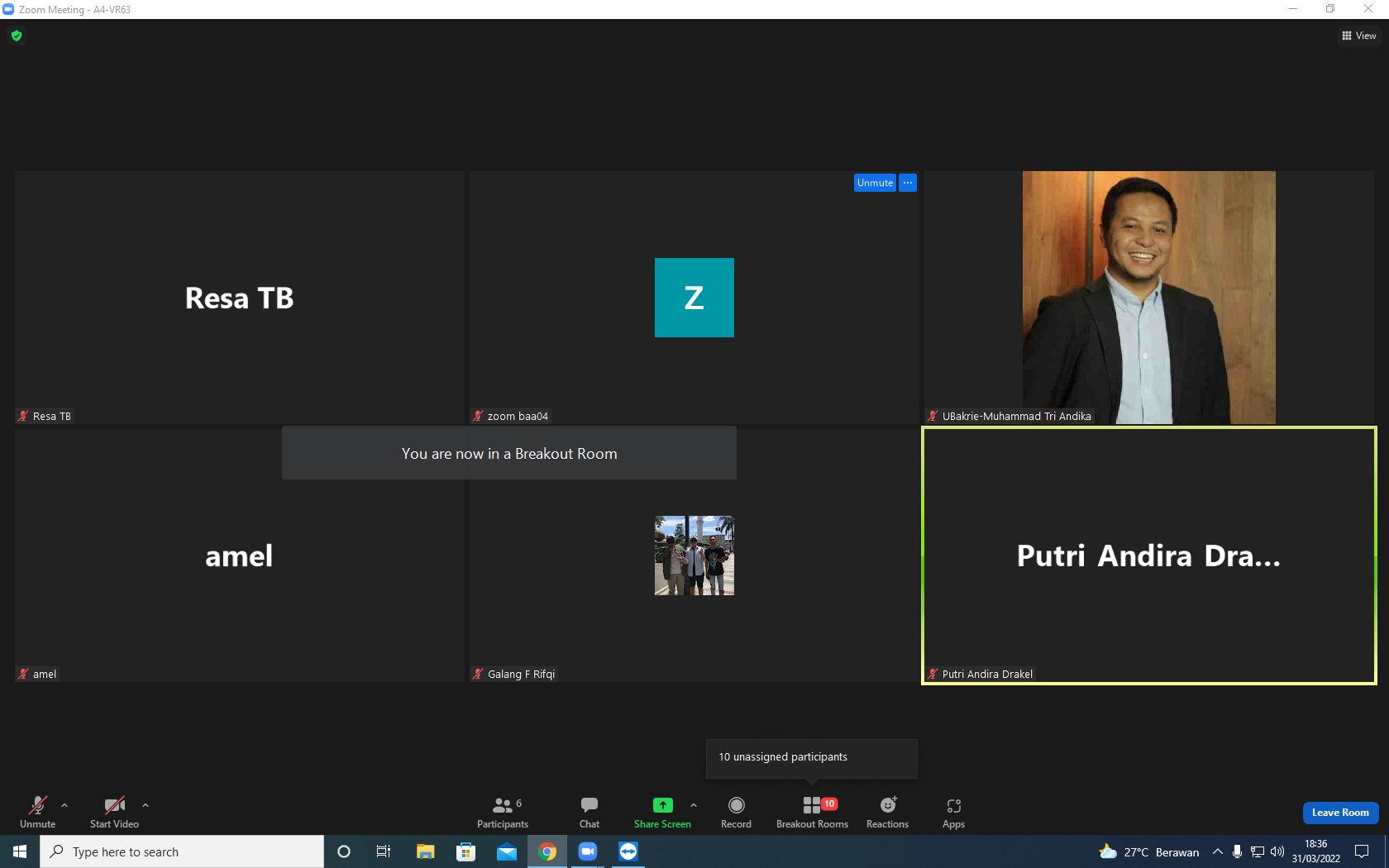Open the Reactions menu

point(887,812)
